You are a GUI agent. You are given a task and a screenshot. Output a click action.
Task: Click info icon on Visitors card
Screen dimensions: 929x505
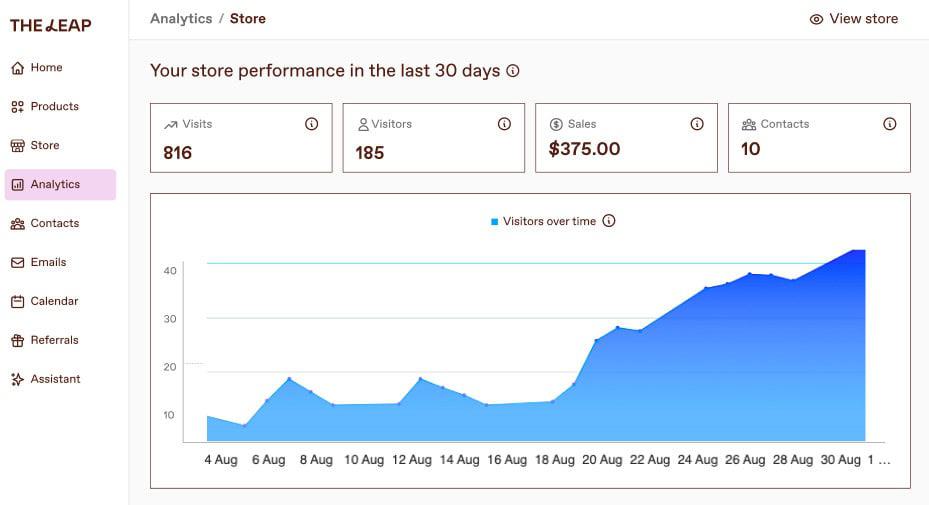click(x=504, y=124)
